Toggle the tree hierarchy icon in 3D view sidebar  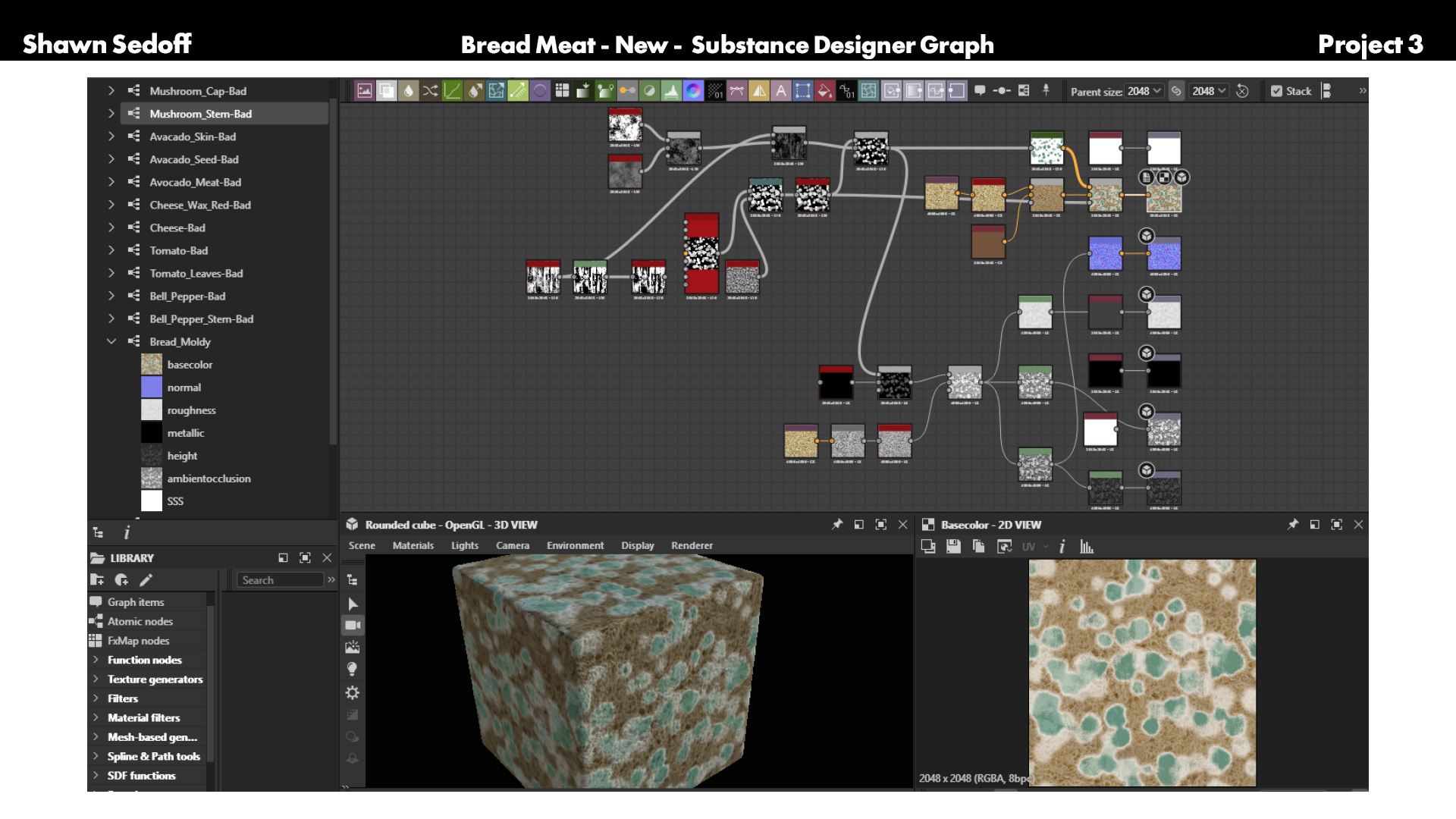pyautogui.click(x=353, y=580)
